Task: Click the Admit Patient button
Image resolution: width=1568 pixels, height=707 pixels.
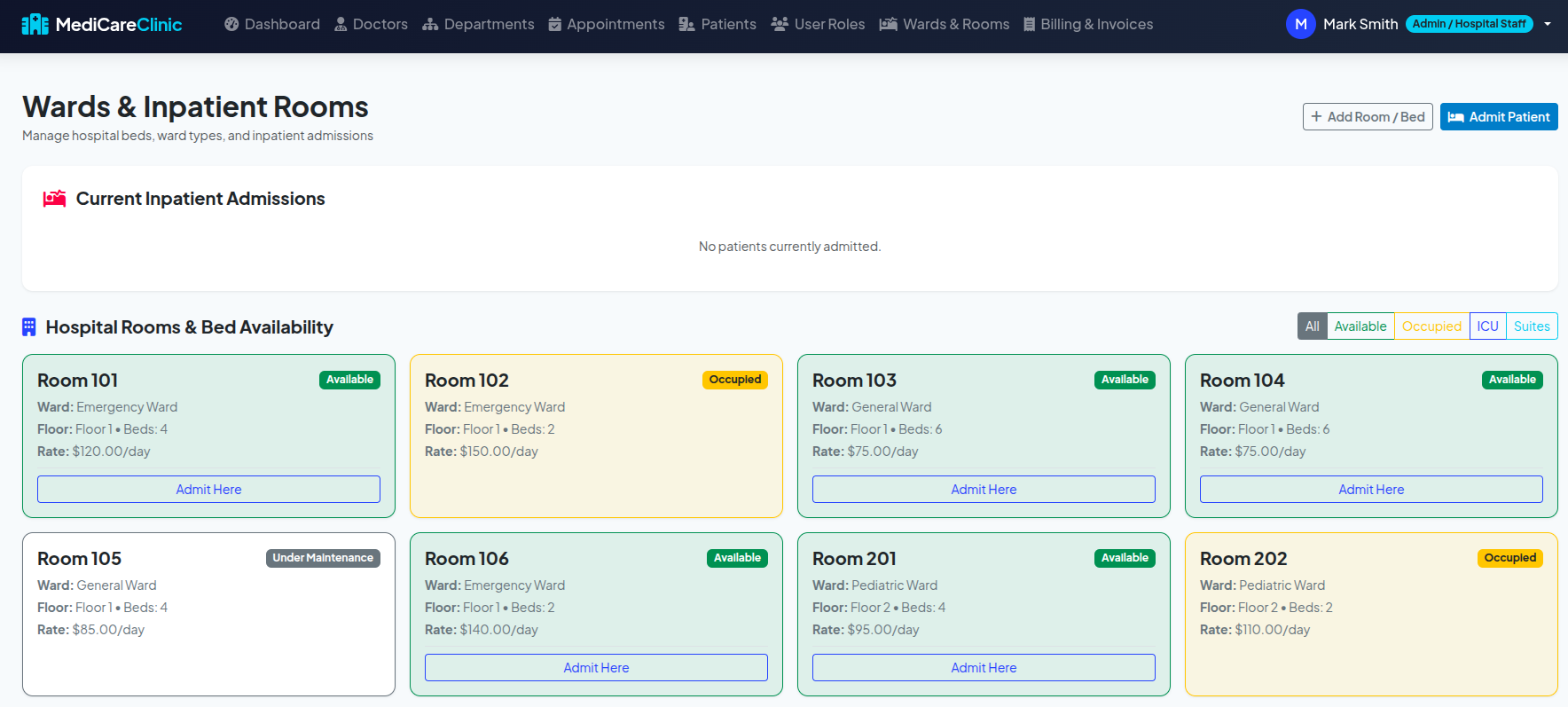Action: [1499, 117]
